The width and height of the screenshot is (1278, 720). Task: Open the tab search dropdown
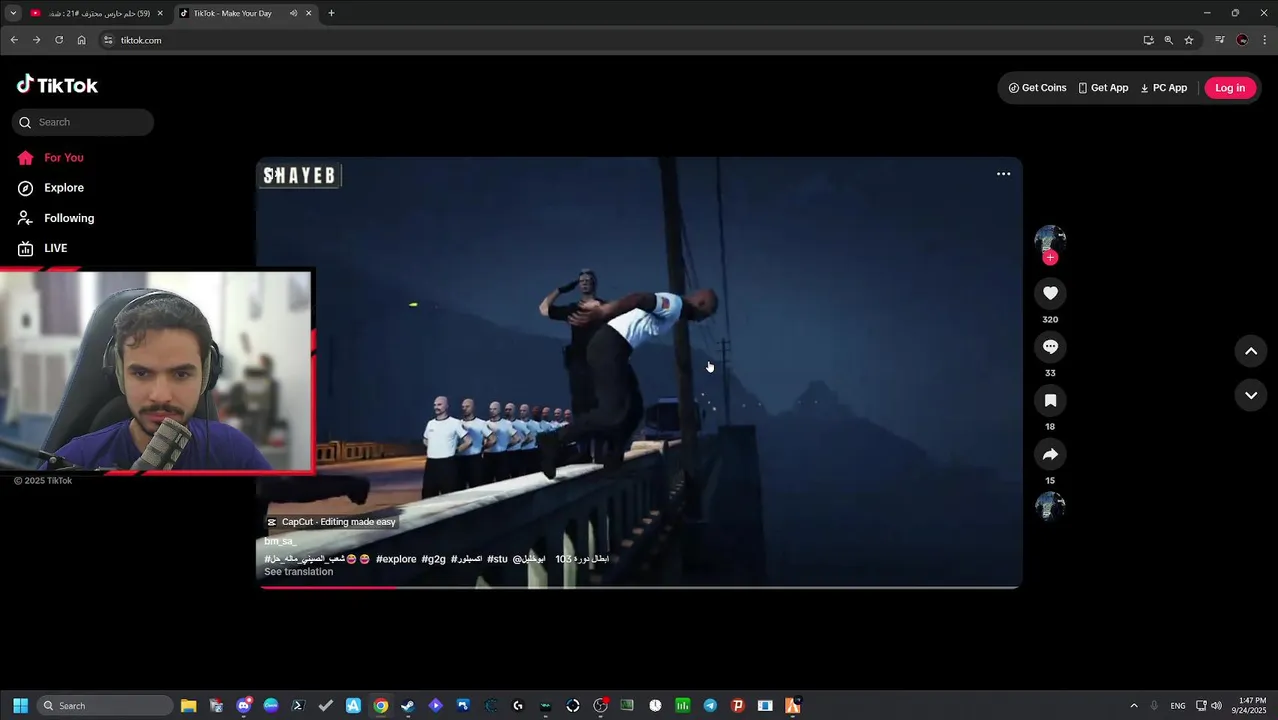point(13,13)
